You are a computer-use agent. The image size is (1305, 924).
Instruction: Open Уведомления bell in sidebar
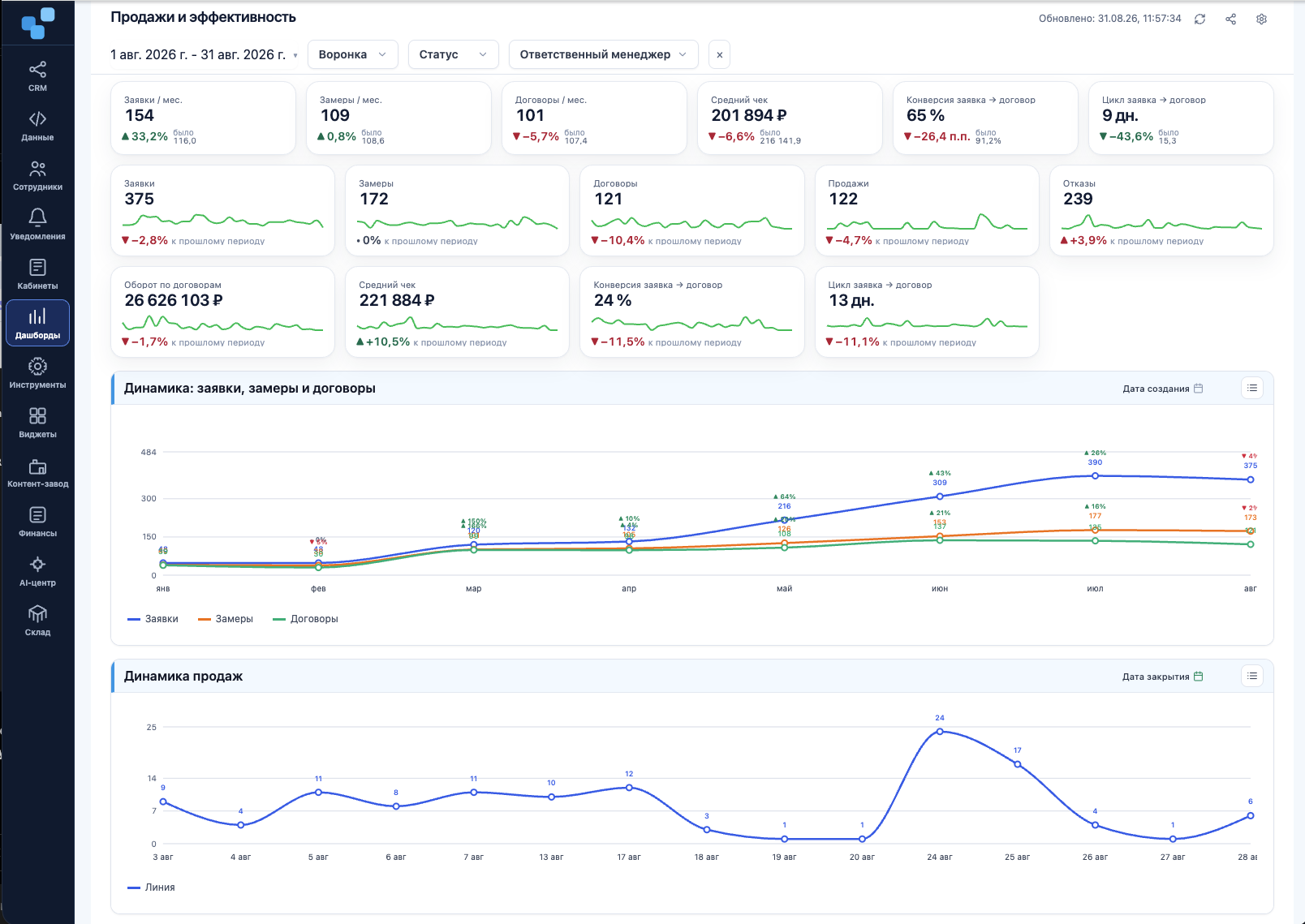click(37, 225)
